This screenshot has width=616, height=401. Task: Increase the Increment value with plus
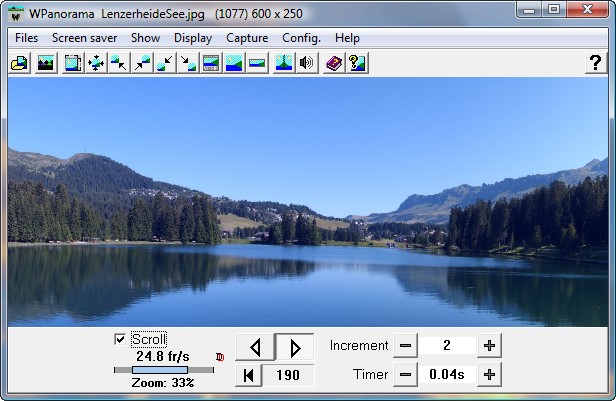(489, 345)
